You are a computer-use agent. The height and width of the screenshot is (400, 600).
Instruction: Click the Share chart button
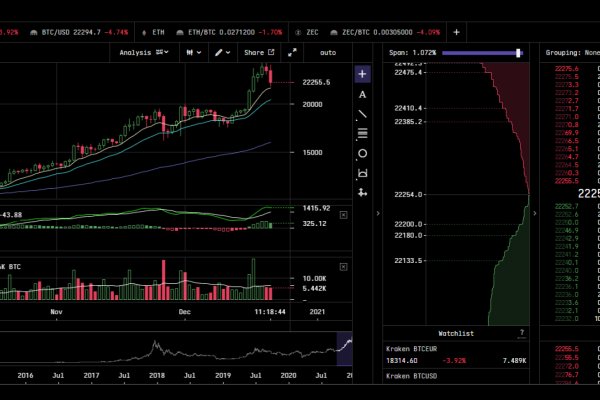coord(258,52)
